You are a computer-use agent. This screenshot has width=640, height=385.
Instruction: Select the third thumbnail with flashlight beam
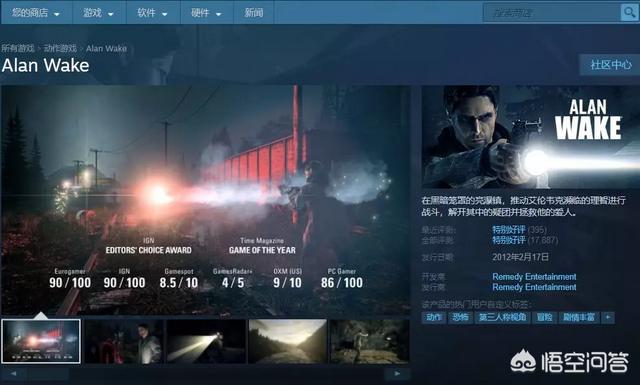point(207,341)
